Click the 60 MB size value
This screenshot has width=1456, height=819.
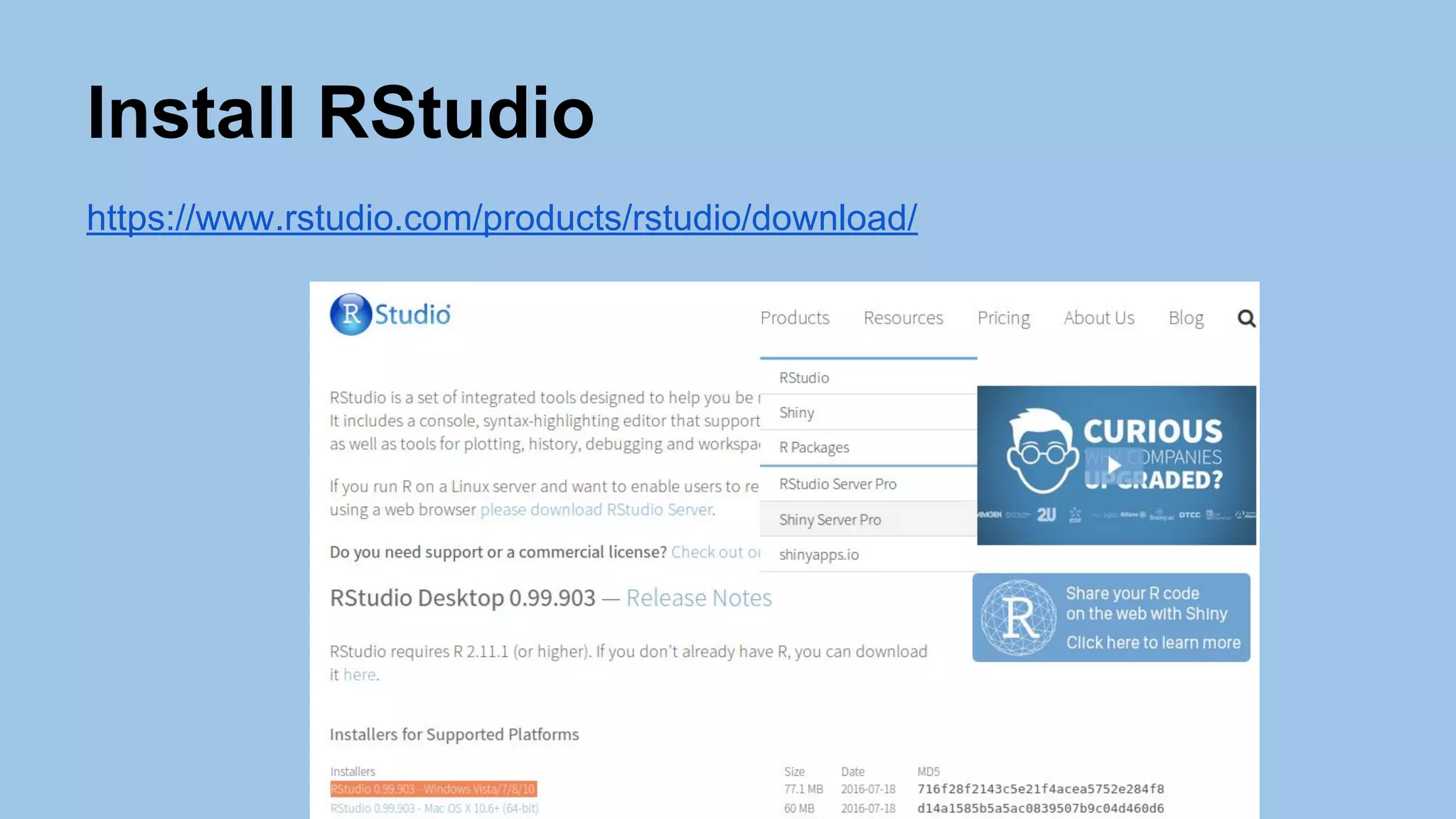tap(799, 808)
